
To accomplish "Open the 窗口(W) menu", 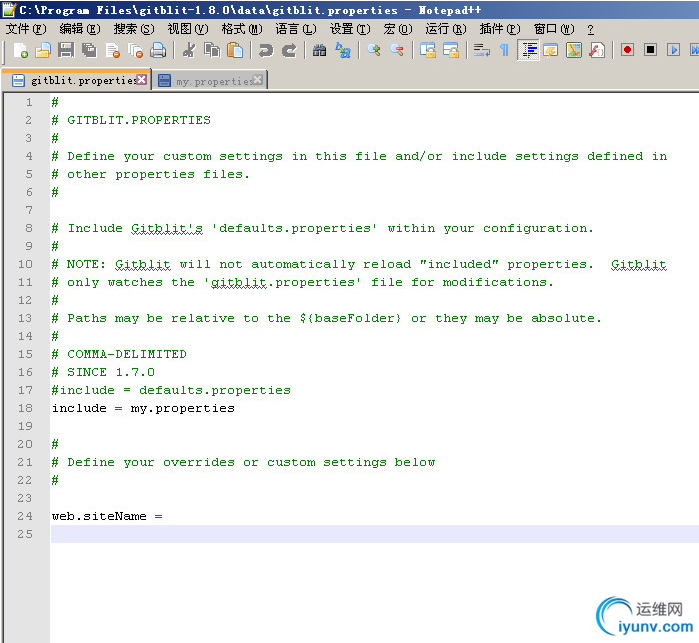I will tap(554, 29).
